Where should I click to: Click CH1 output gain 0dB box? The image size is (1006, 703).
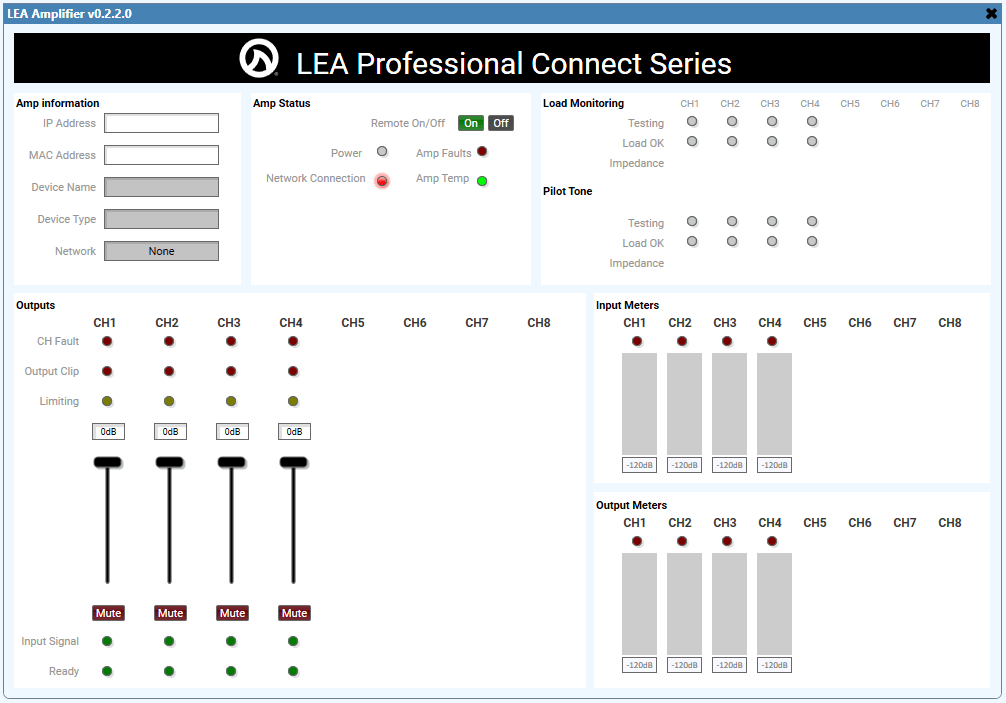[x=108, y=432]
